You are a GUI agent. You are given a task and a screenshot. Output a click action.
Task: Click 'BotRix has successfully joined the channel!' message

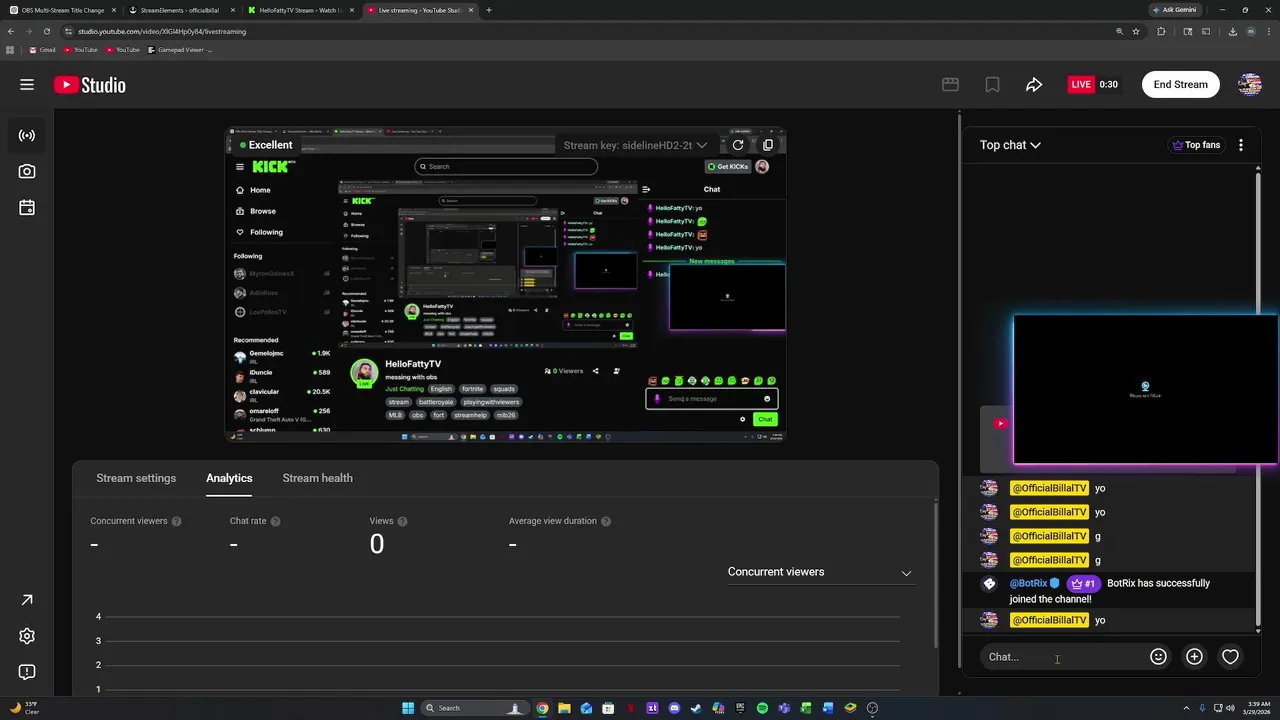[1108, 591]
